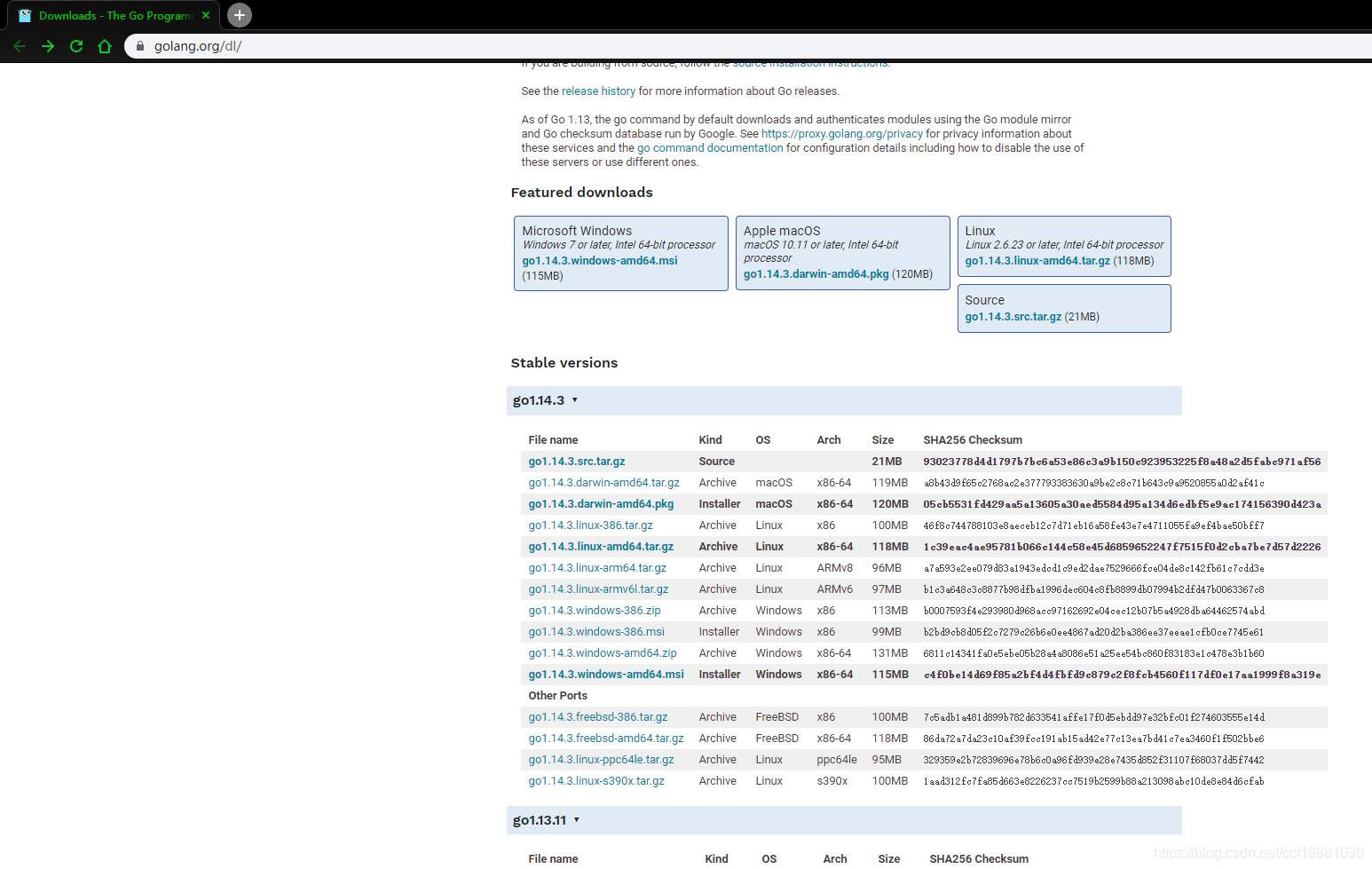Click go1.14.3.src.tar.gz in the file table

(577, 462)
